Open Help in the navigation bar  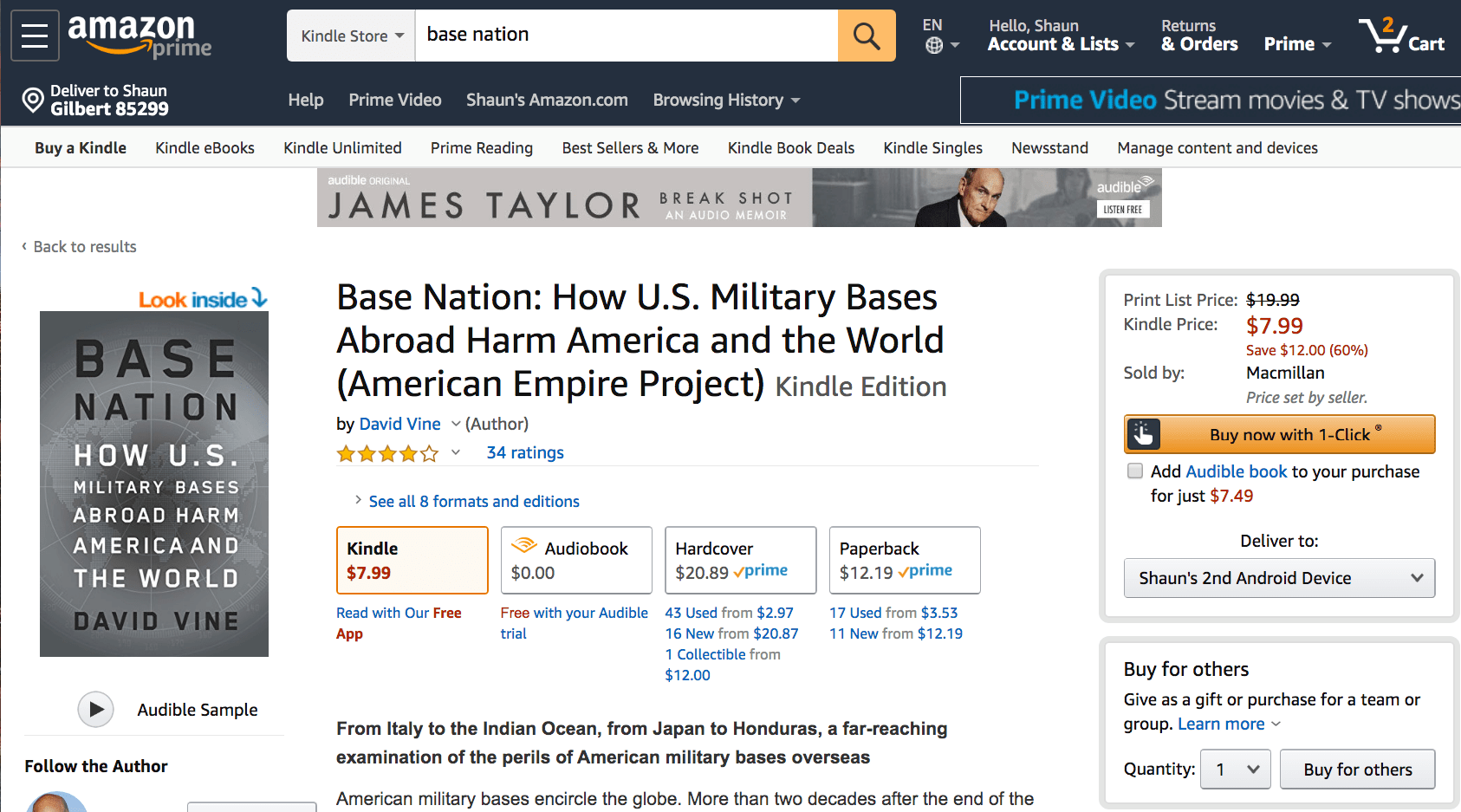click(306, 101)
